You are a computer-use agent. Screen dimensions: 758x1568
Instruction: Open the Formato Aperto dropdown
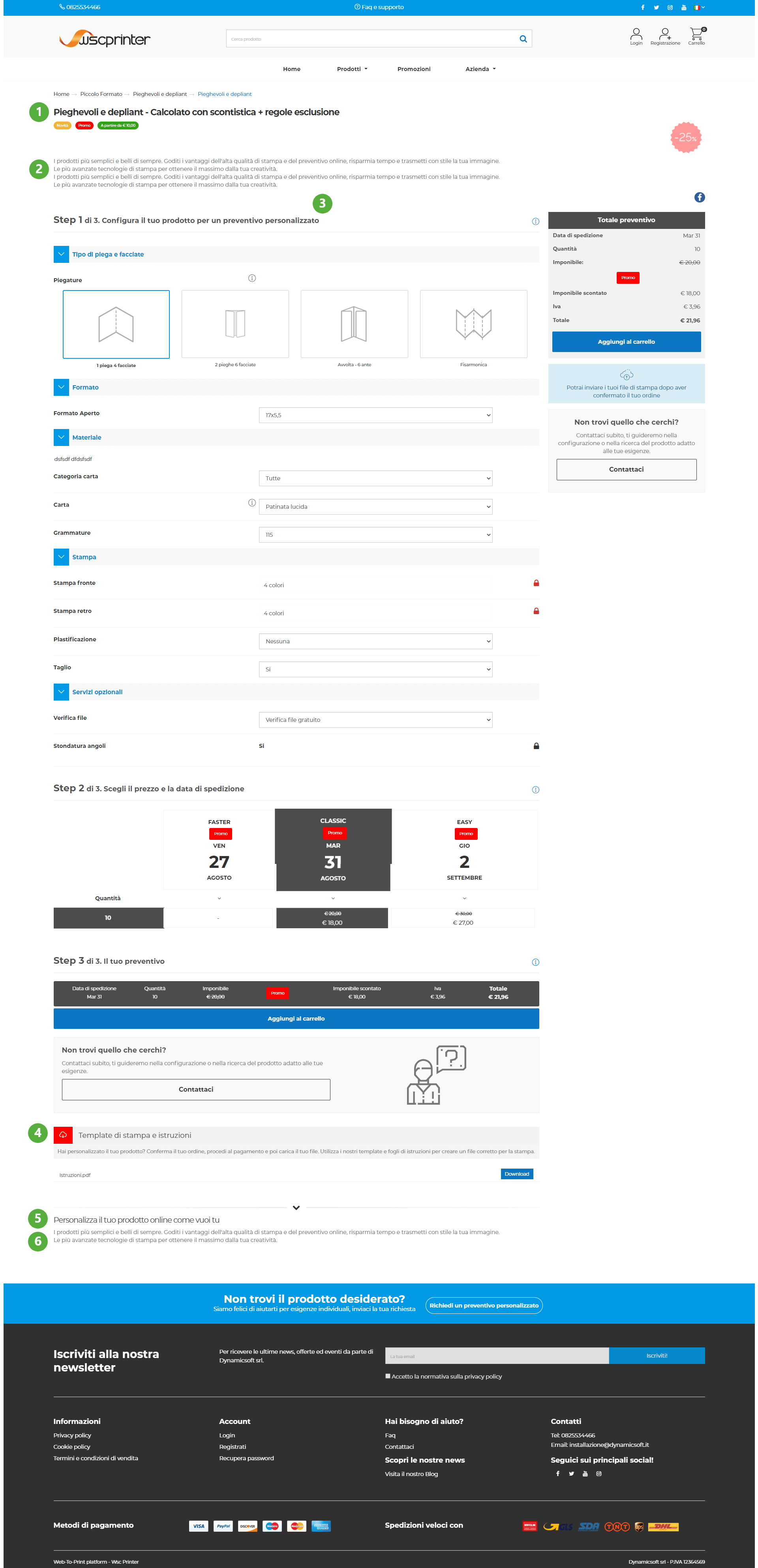click(x=375, y=415)
